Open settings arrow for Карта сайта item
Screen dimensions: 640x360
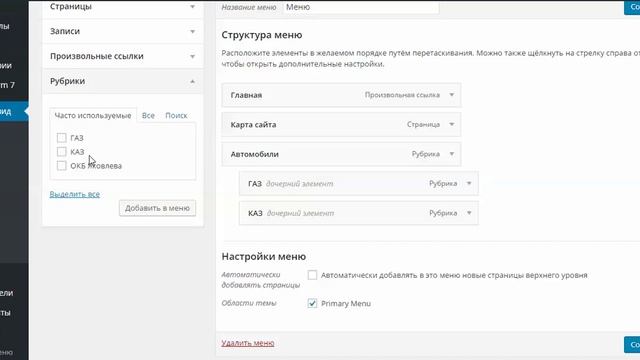[451, 124]
